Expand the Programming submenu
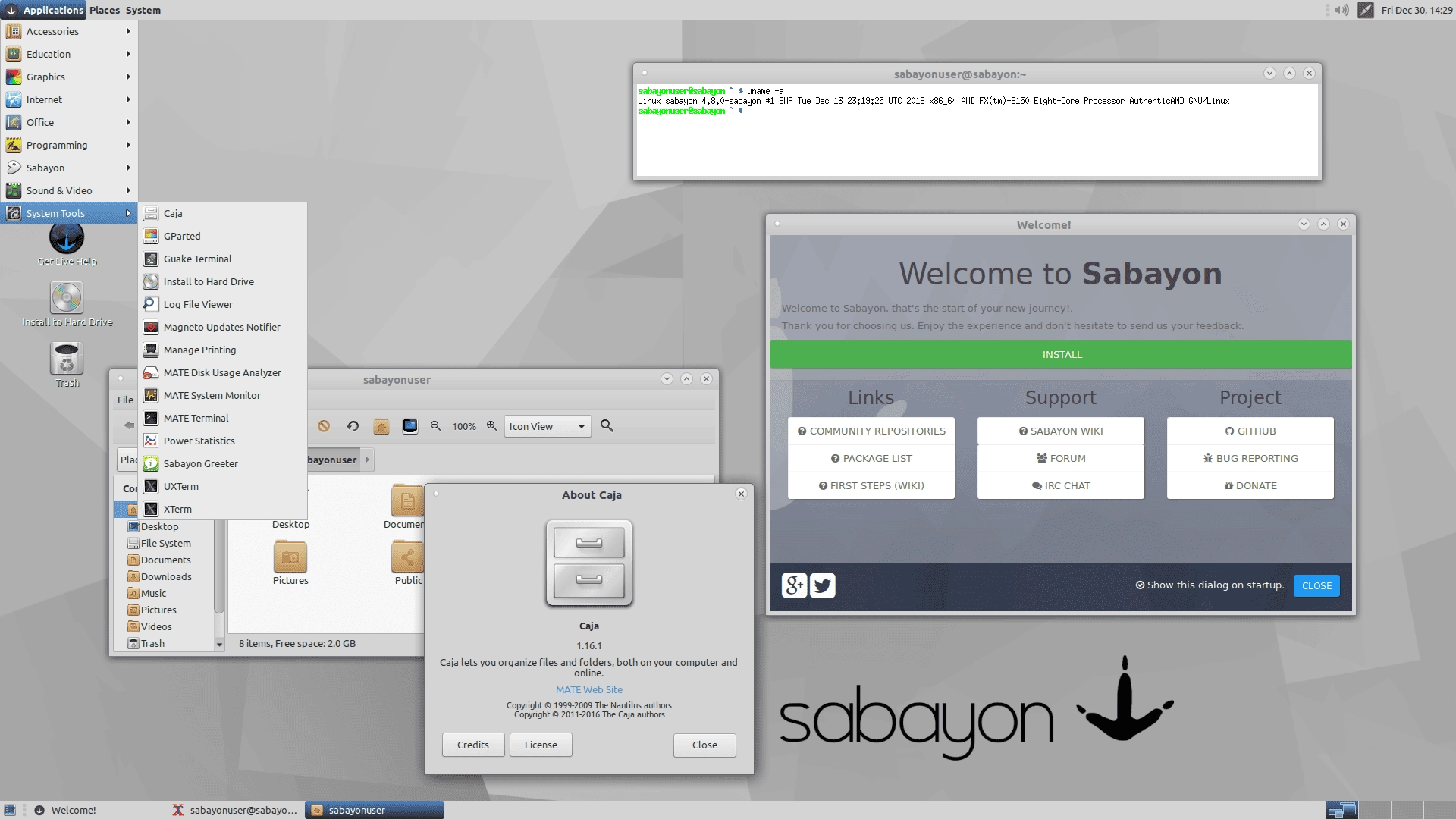This screenshot has height=819, width=1456. [x=69, y=145]
